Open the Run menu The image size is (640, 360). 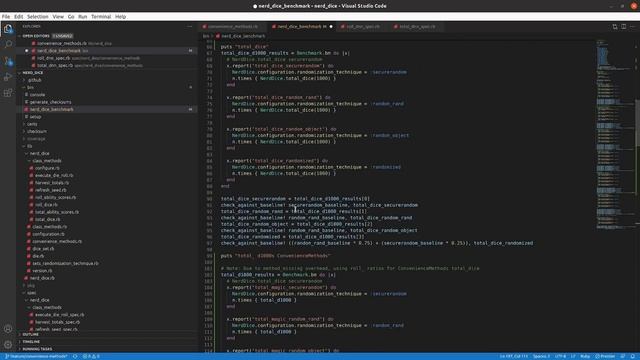coord(82,17)
